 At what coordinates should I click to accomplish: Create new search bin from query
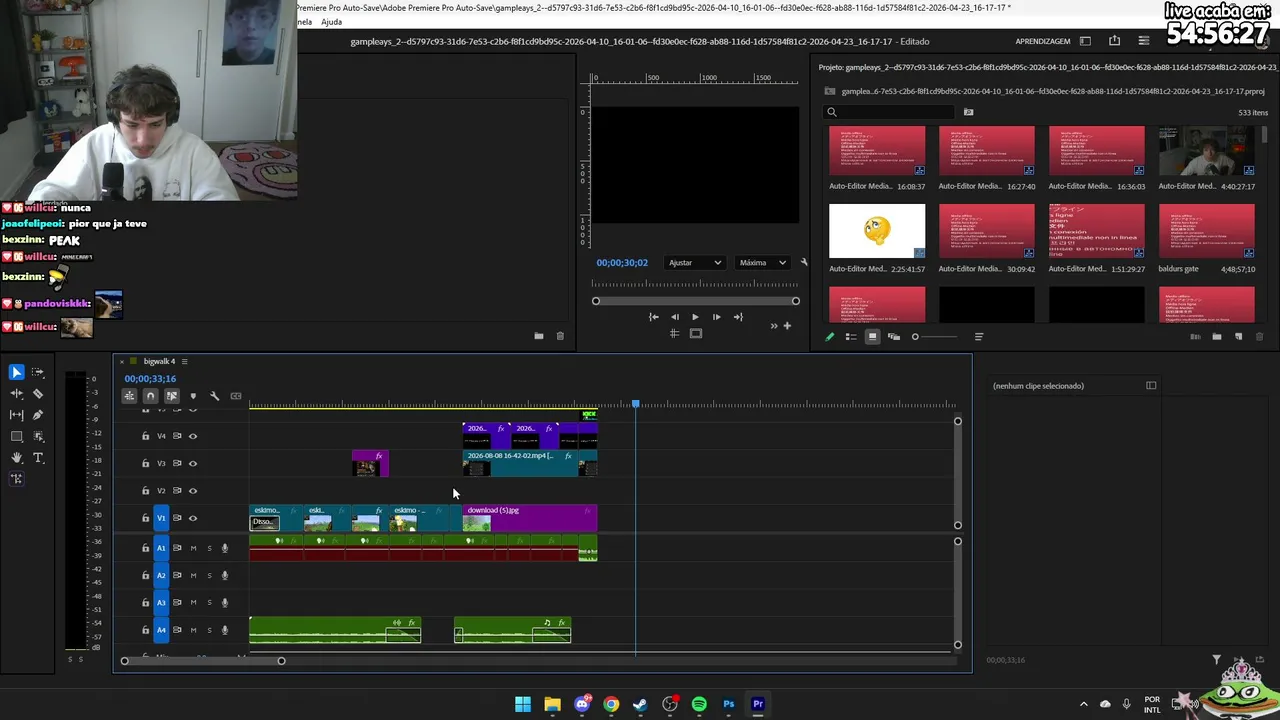(968, 112)
